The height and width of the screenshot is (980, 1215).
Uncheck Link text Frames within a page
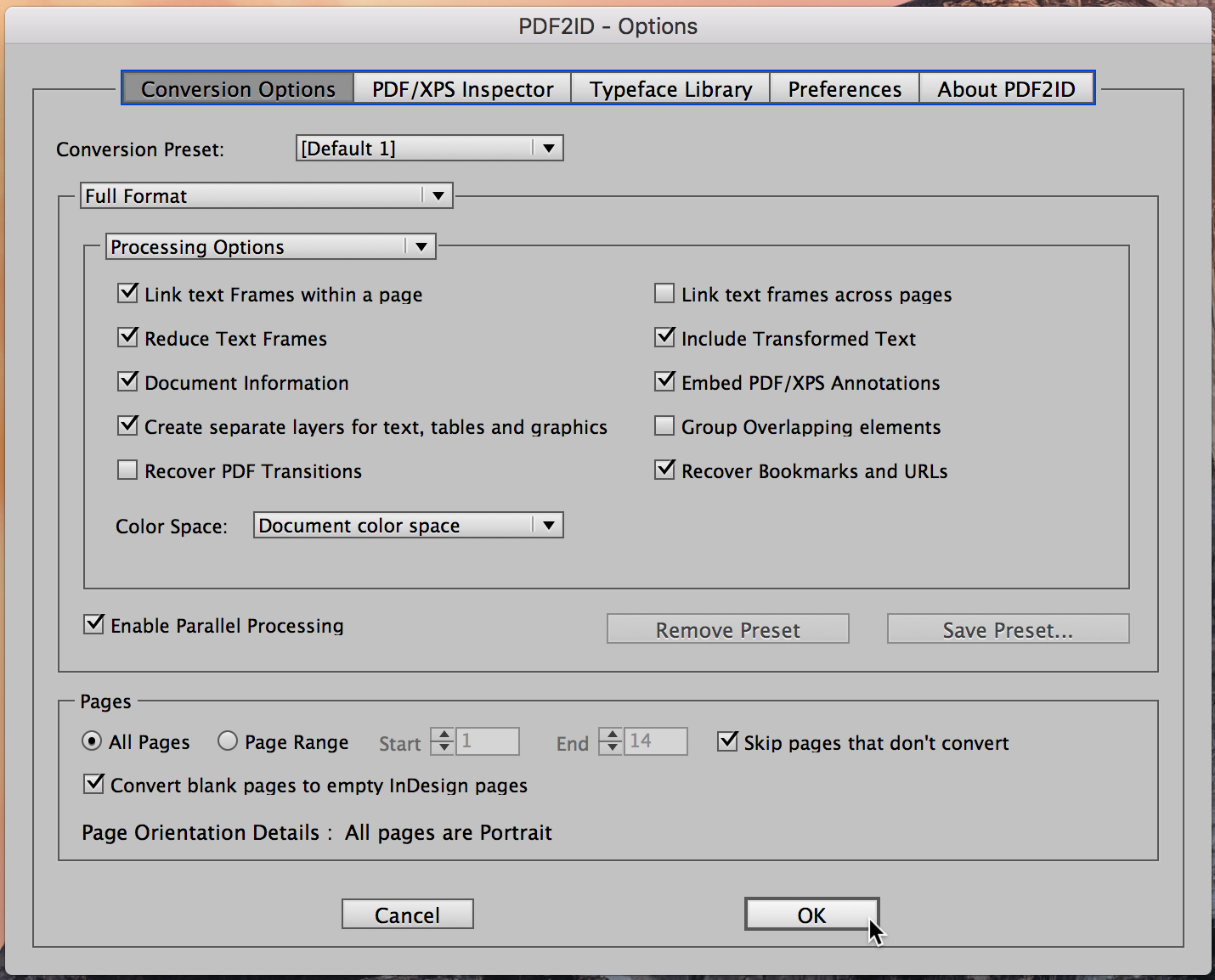(127, 293)
